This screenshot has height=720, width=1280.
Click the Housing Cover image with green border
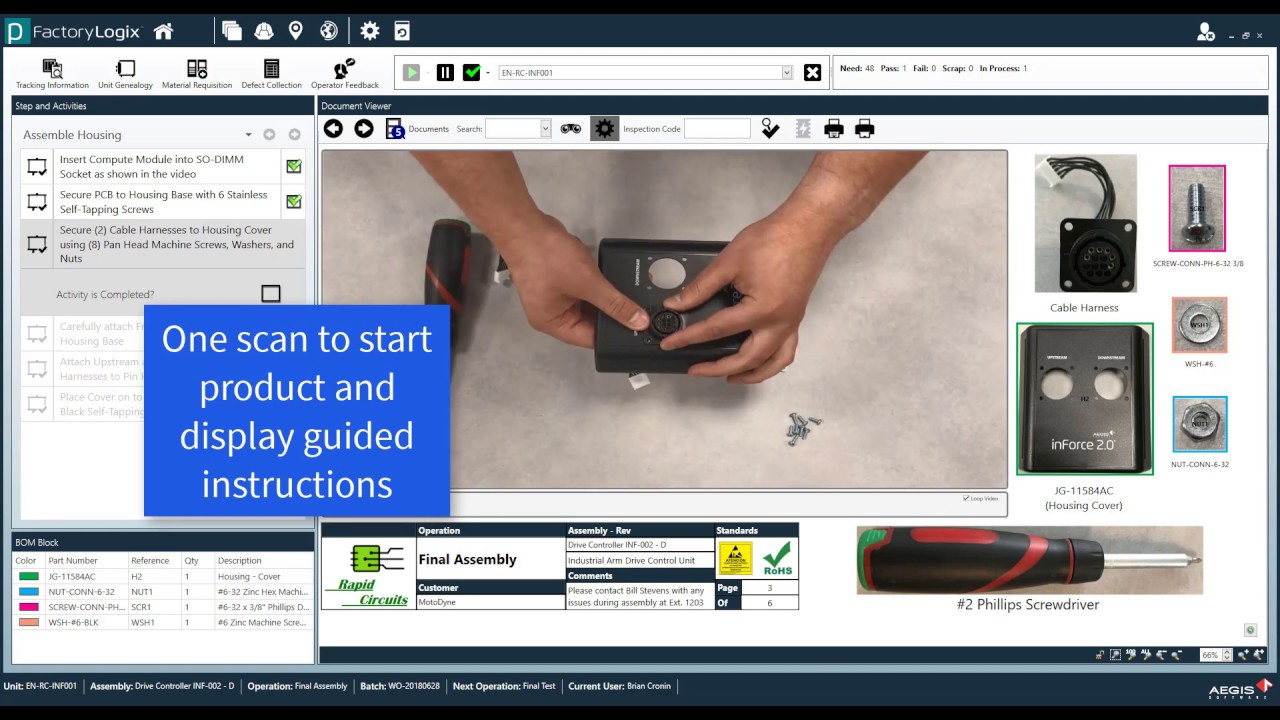[x=1085, y=398]
